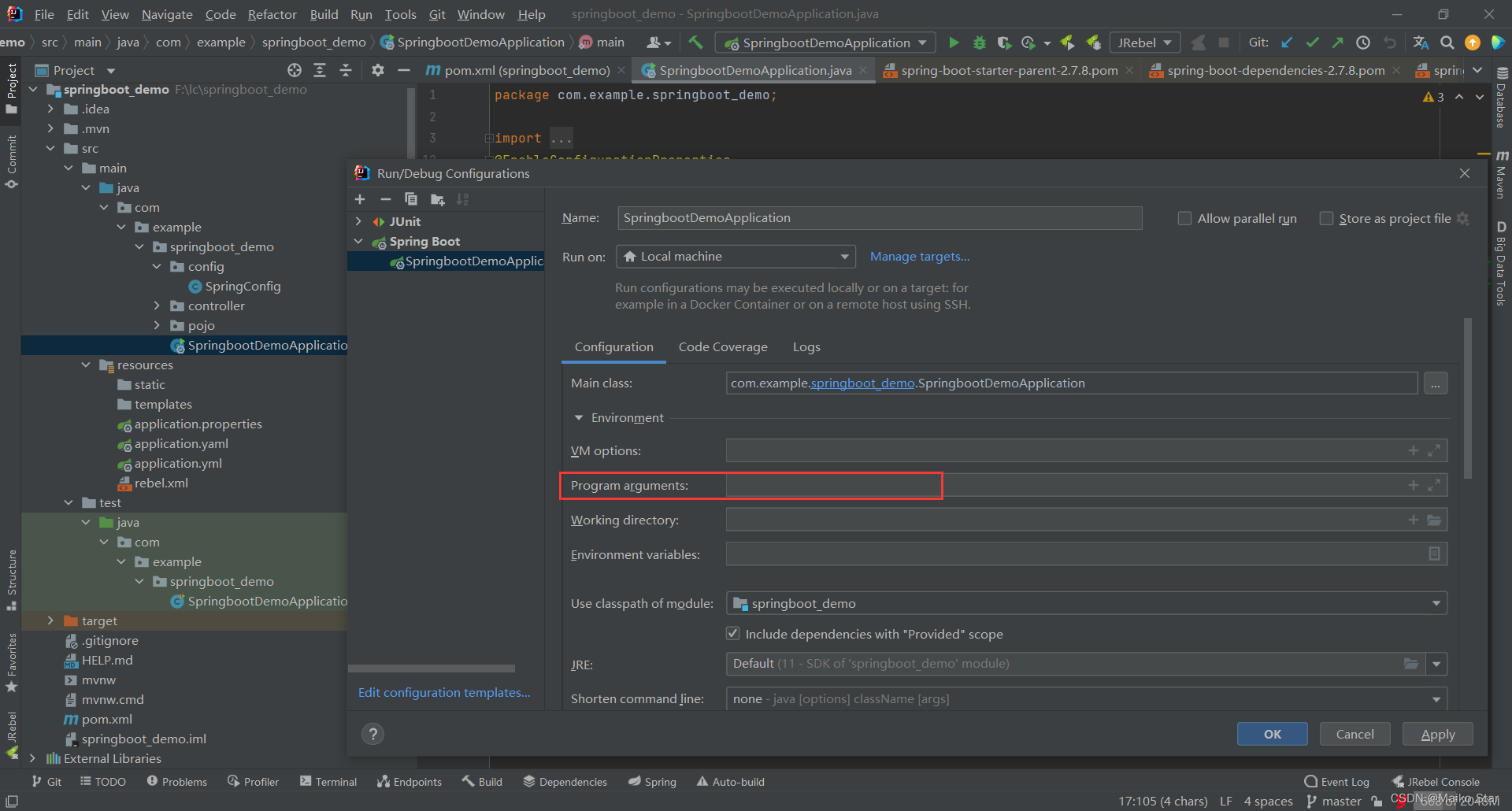Click the Search everywhere magnifier icon
Image resolution: width=1512 pixels, height=811 pixels.
click(x=1447, y=43)
